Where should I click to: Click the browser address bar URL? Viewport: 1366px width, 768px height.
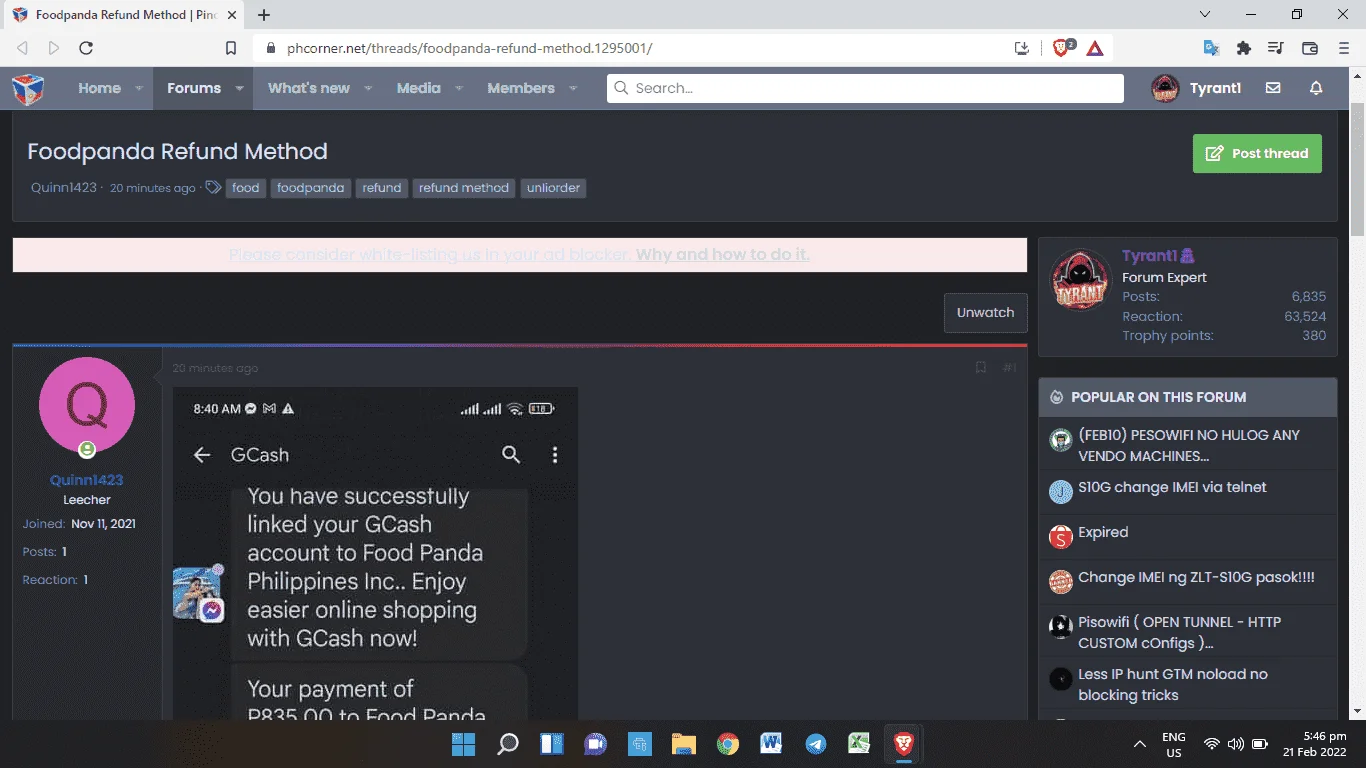(469, 48)
